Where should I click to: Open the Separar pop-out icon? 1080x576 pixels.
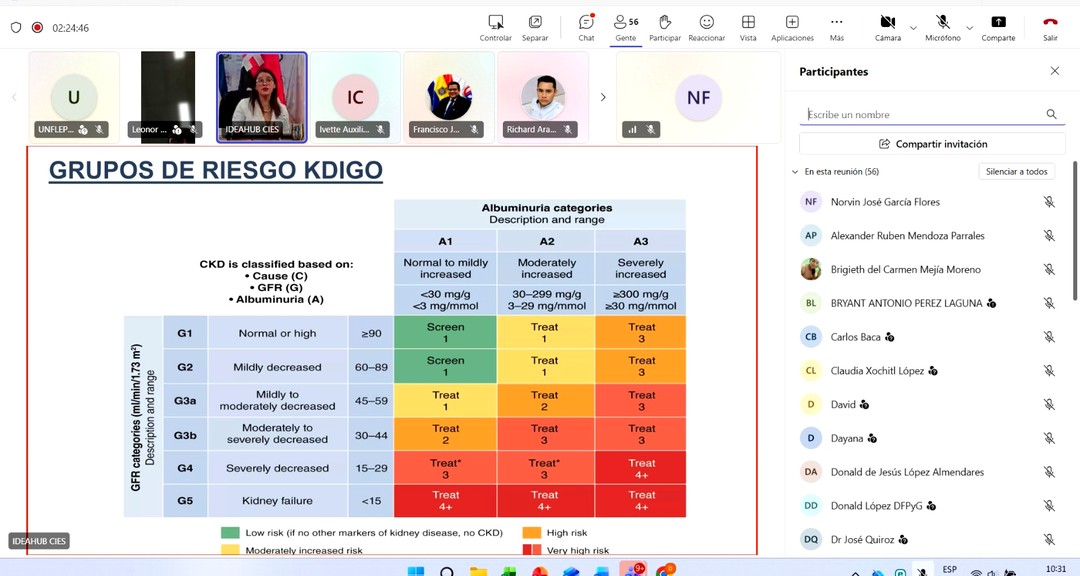[x=535, y=23]
